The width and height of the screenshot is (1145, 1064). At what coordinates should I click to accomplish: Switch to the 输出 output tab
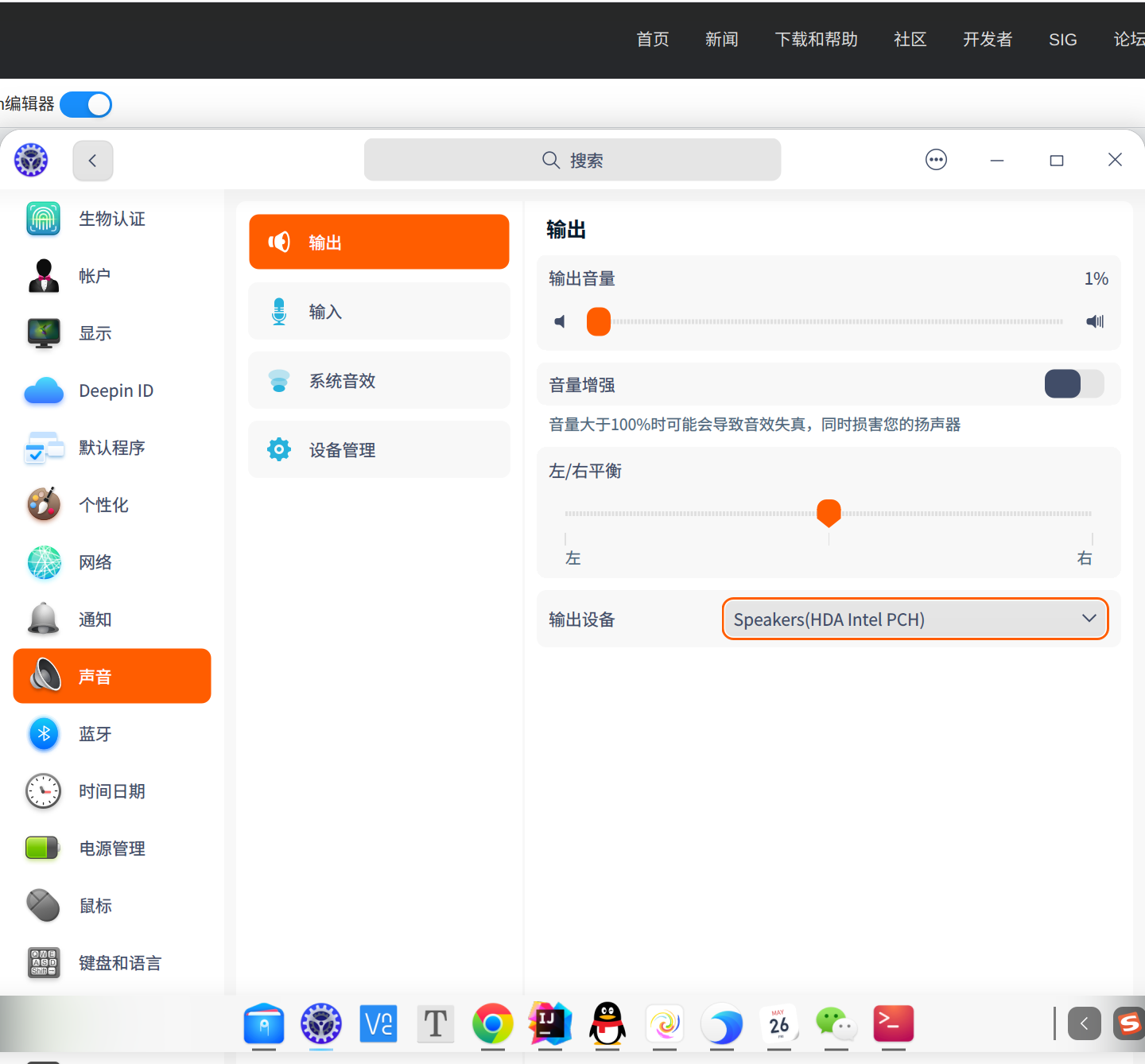[379, 242]
